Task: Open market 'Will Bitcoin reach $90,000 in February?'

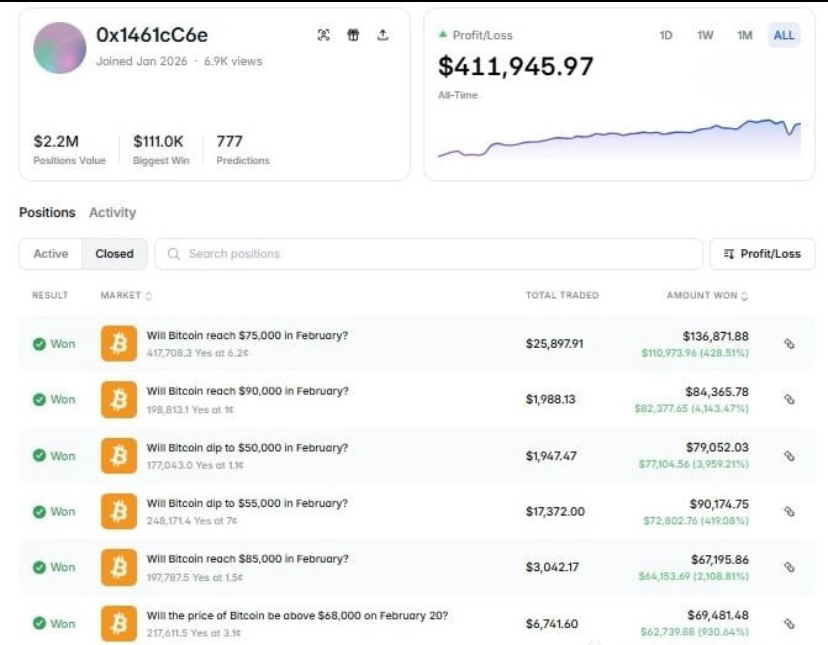Action: pos(248,391)
